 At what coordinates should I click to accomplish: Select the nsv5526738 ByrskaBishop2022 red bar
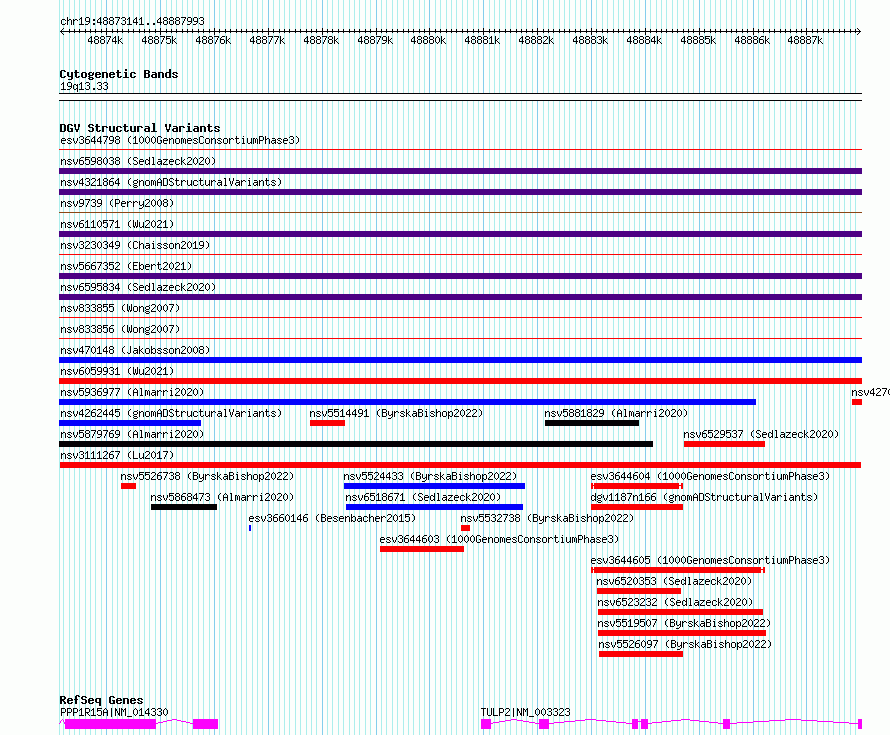128,486
